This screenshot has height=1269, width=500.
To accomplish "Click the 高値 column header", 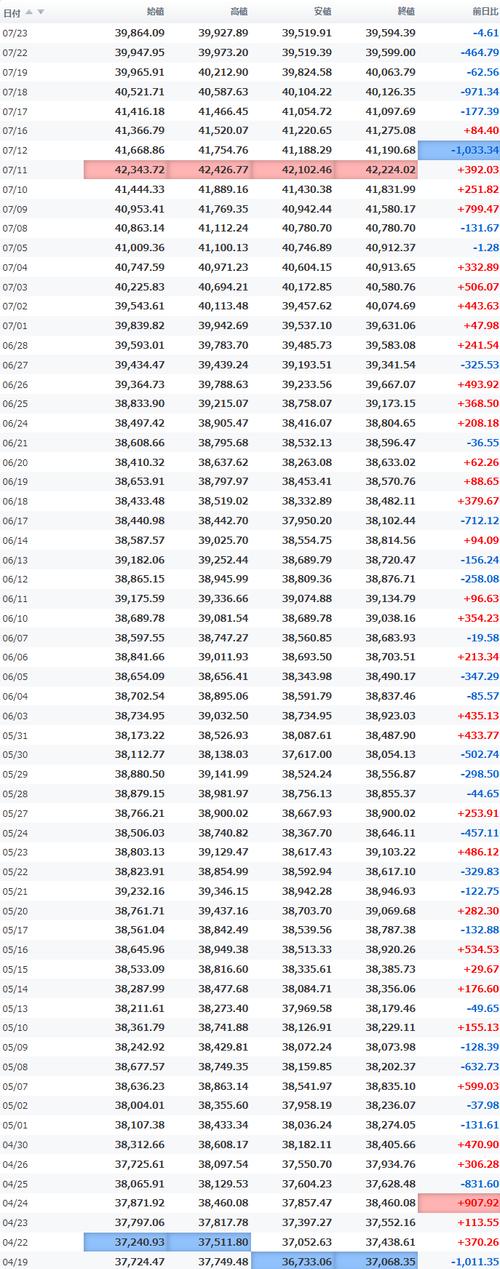I will (238, 12).
